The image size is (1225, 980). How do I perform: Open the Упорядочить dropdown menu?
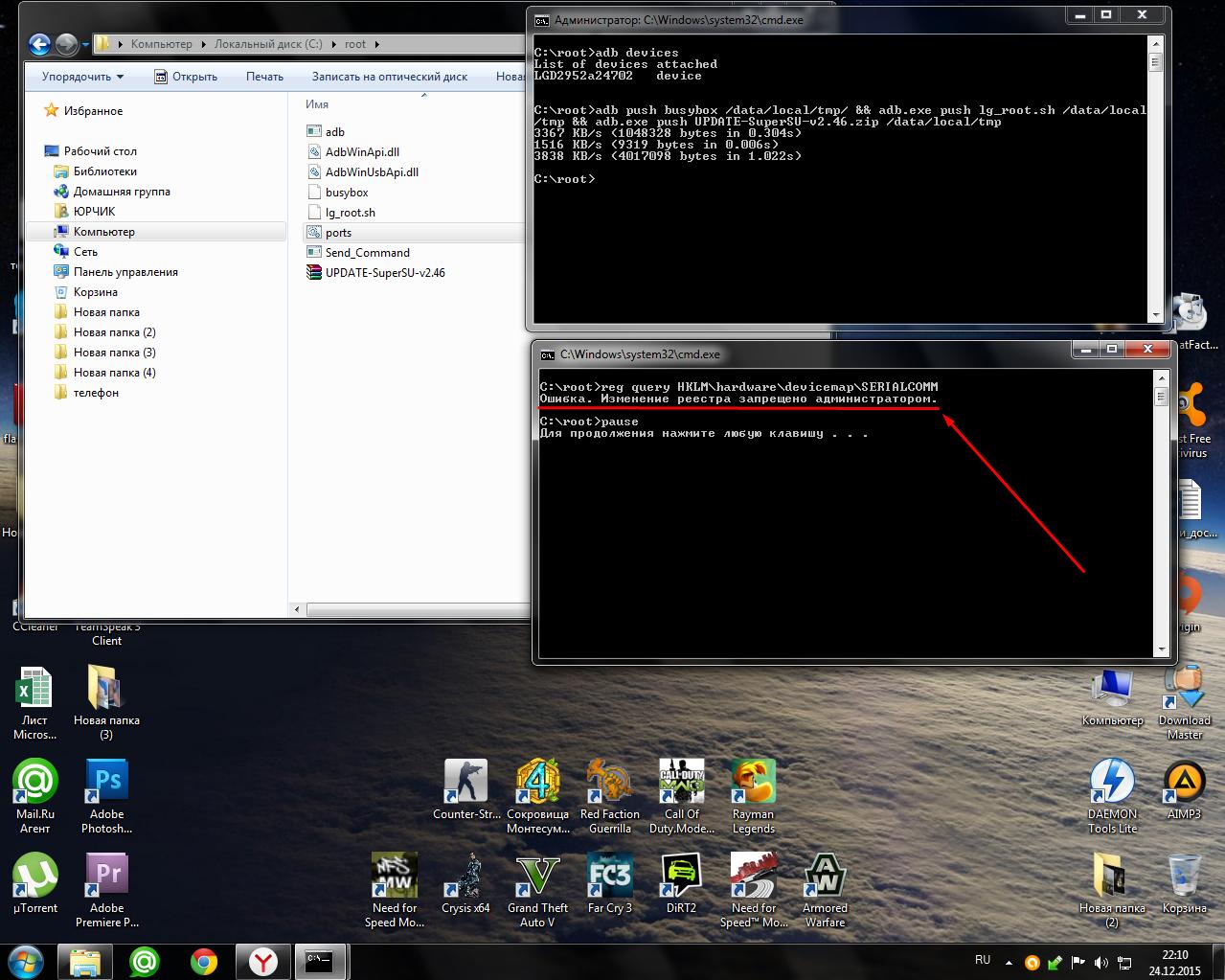pos(82,77)
